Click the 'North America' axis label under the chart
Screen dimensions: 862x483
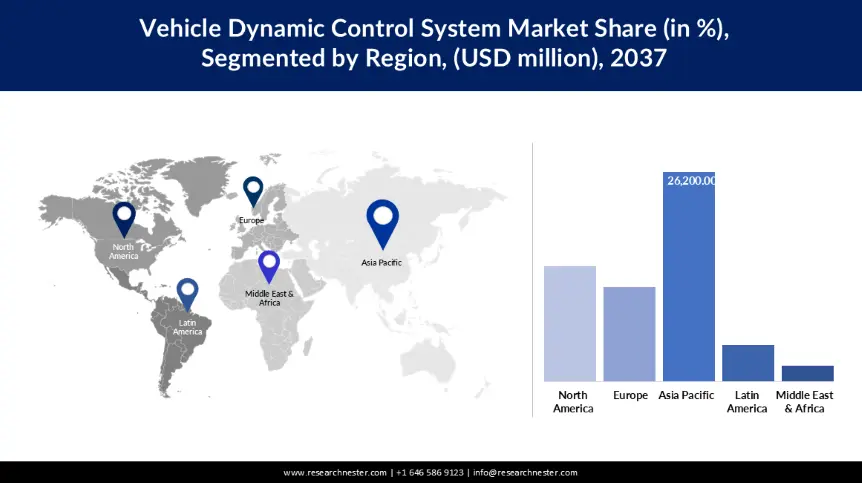pos(573,402)
